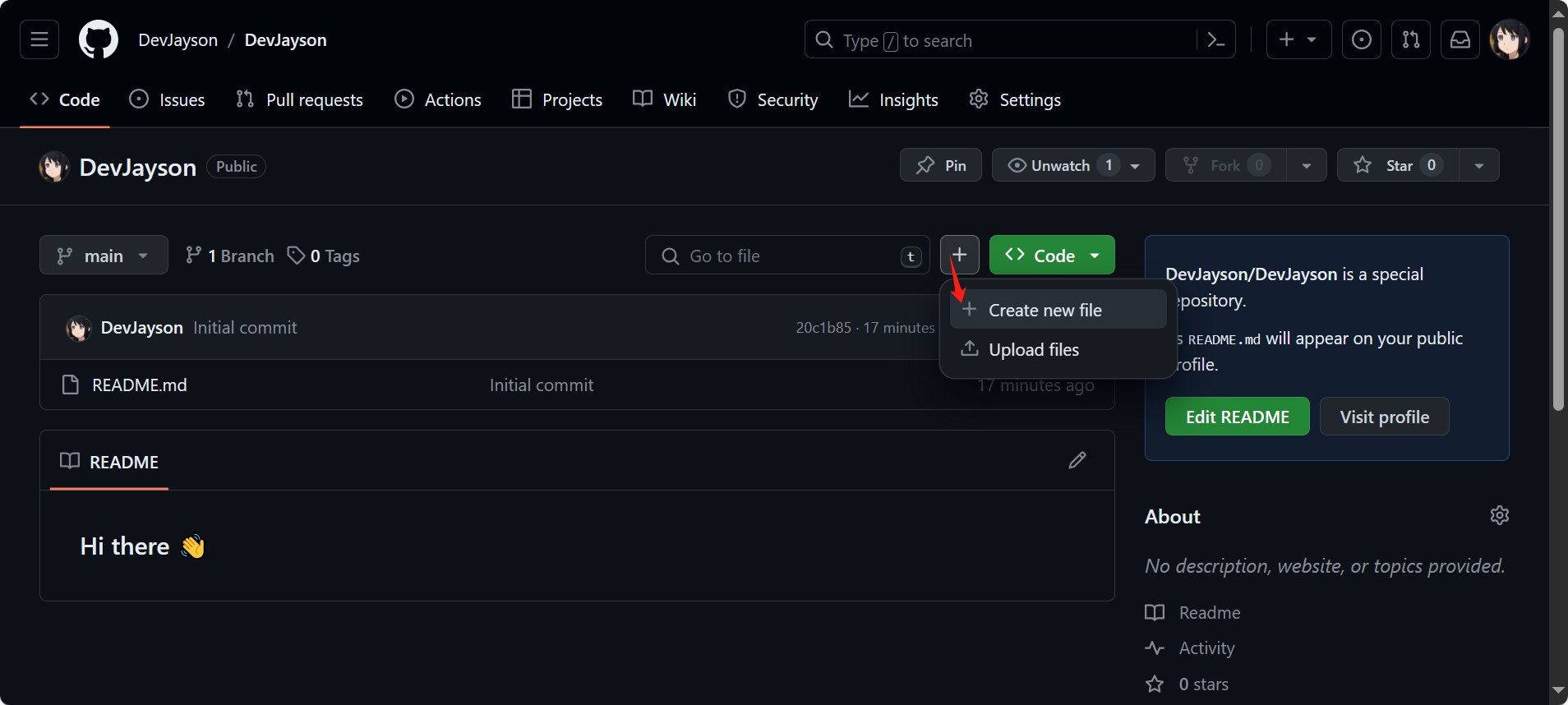Click DevJayson repository name in breadcrumb
The image size is (1568, 705).
(285, 39)
